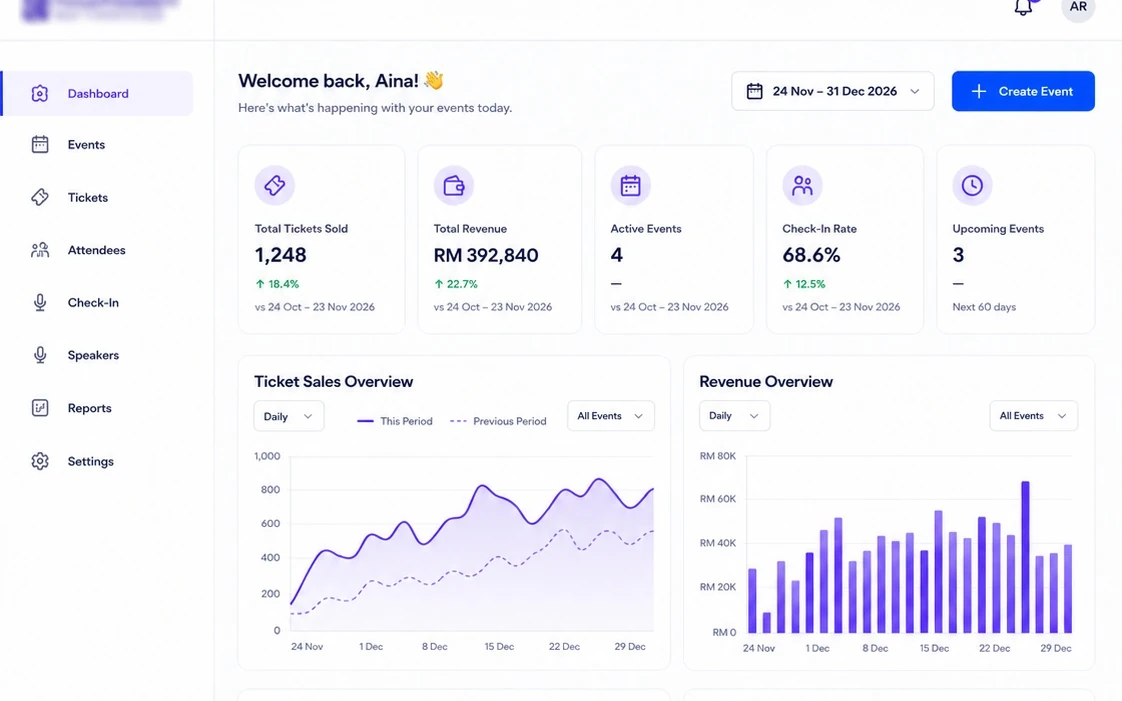Click the 68.6% check-in rate value

click(811, 255)
